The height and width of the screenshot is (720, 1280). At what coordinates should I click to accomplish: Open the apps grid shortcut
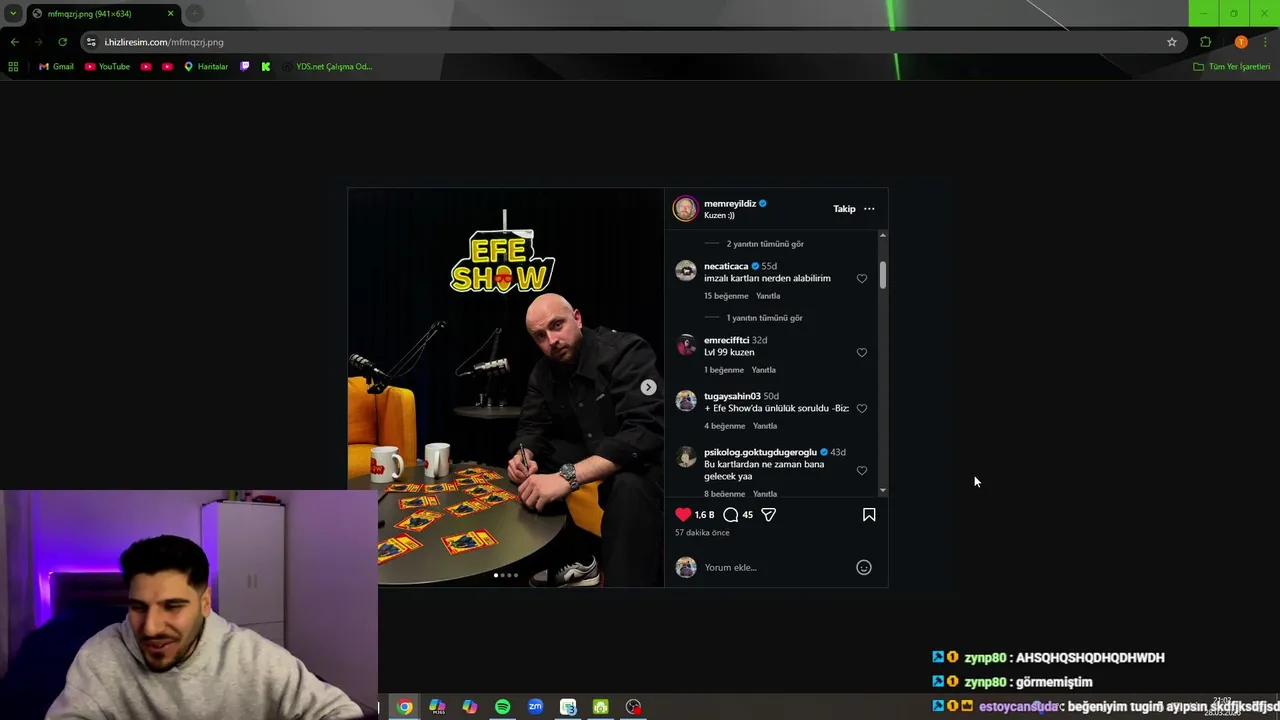[13, 66]
